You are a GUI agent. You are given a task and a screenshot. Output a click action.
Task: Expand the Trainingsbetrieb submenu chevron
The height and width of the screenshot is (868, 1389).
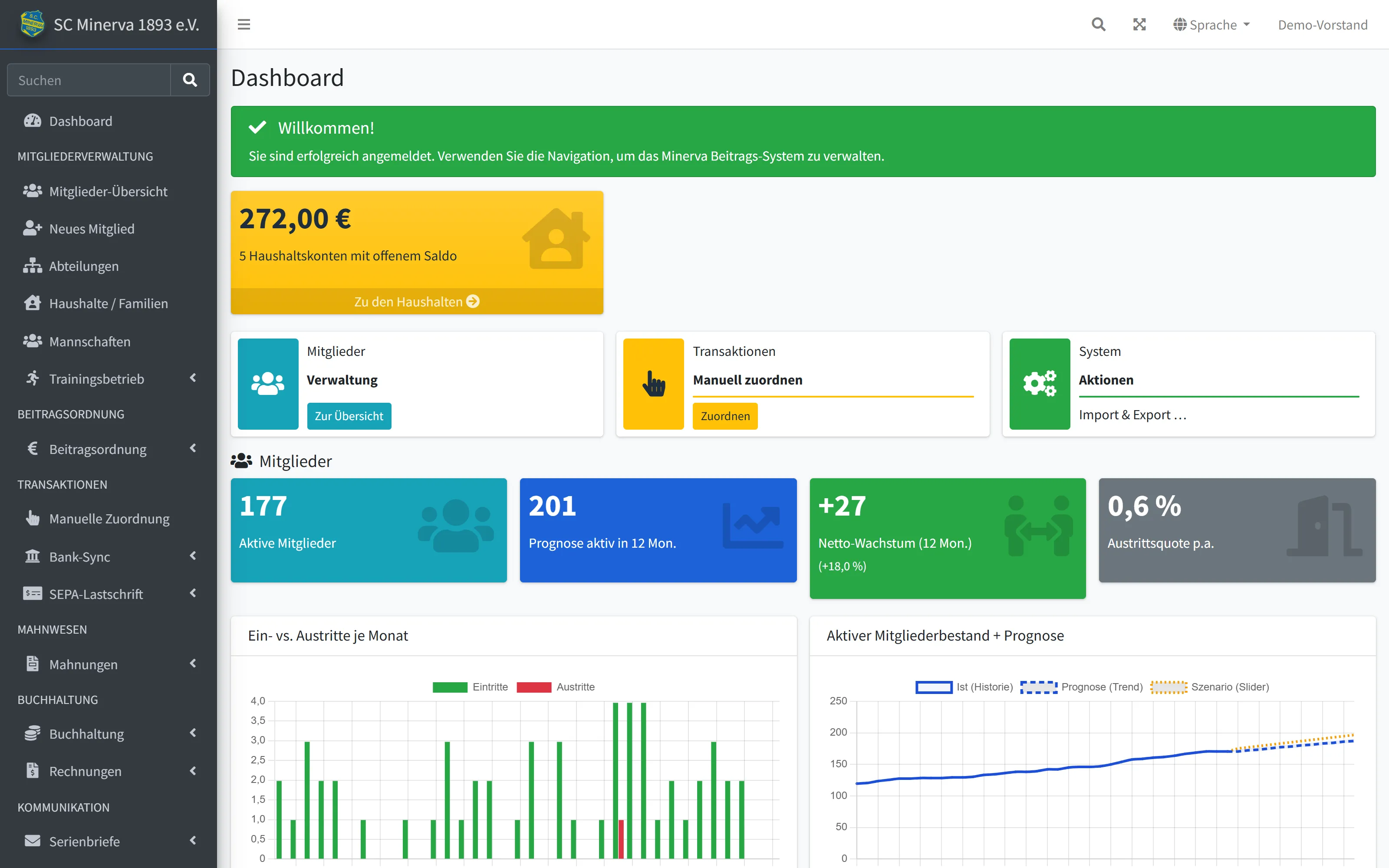coord(194,378)
